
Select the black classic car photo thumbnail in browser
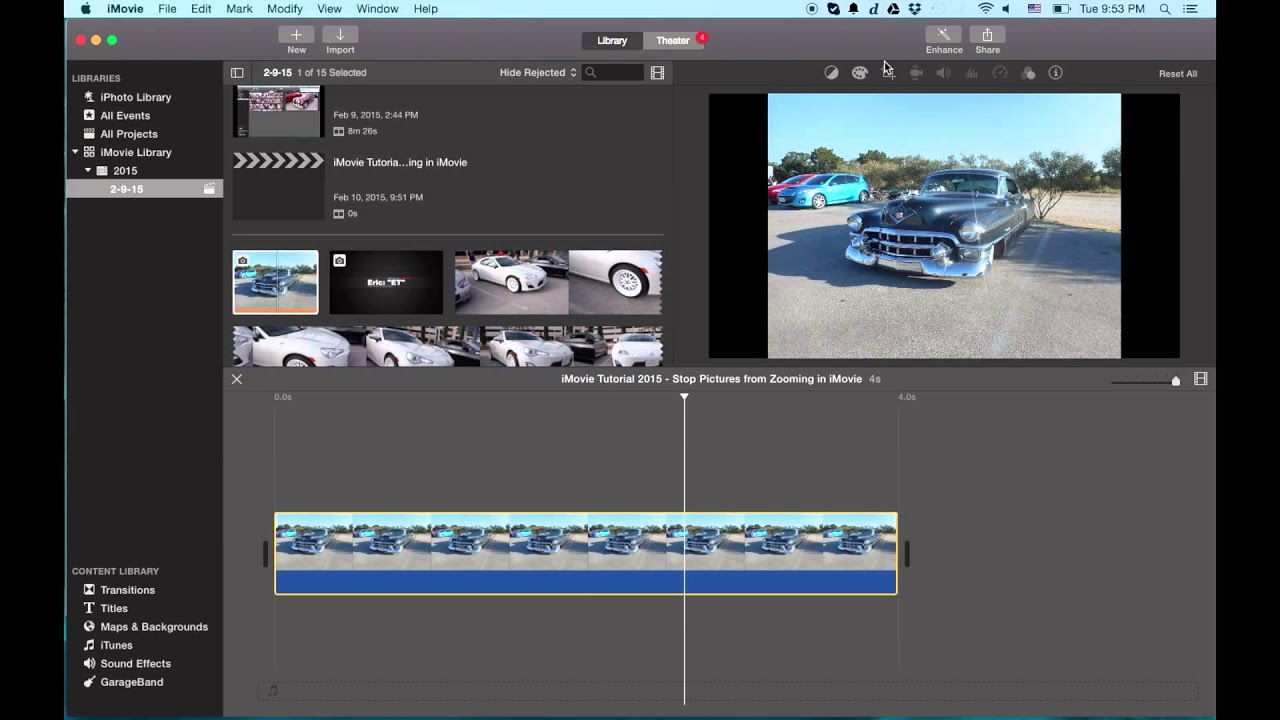[275, 282]
